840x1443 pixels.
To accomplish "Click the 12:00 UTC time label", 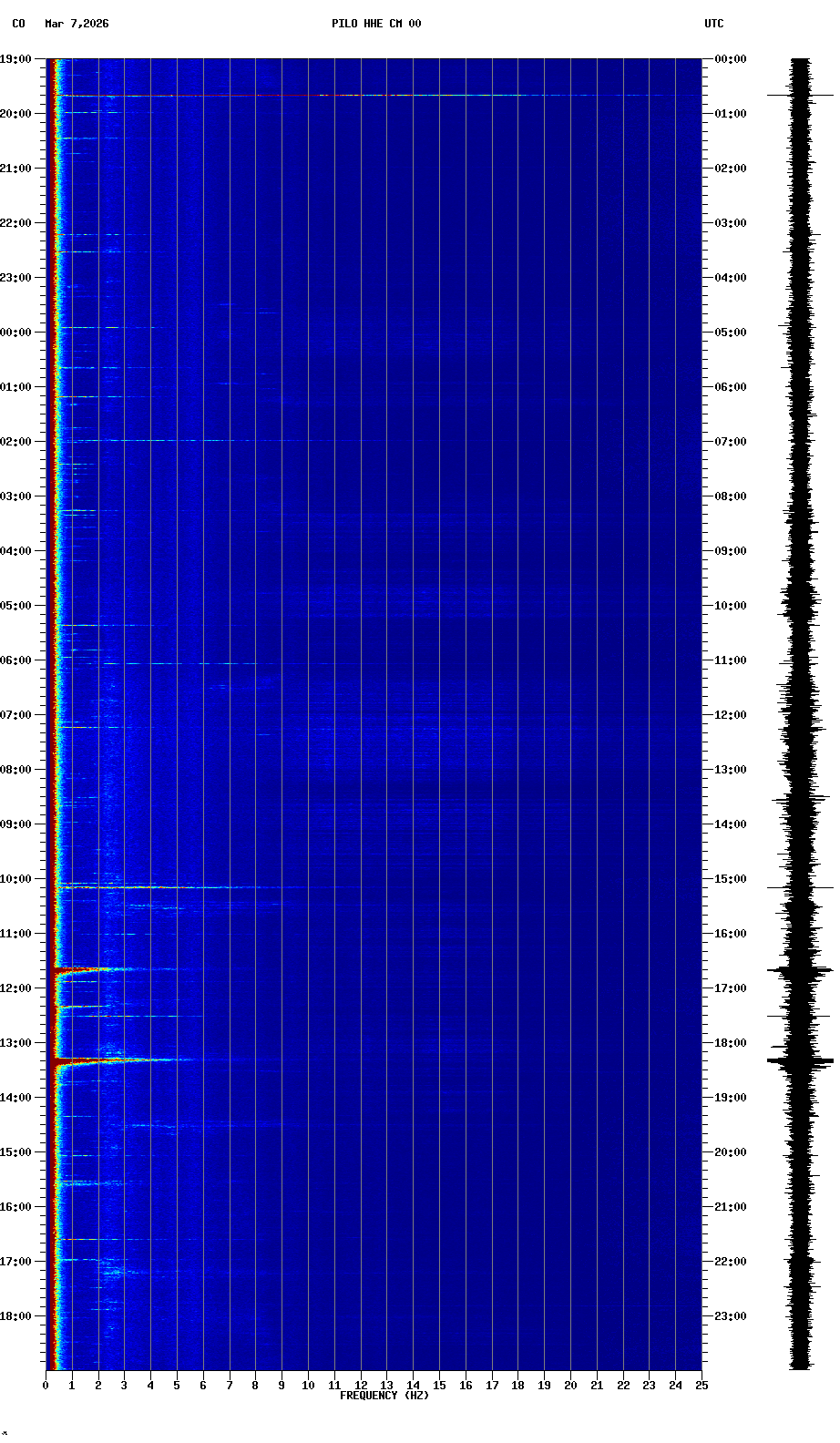I will pyautogui.click(x=731, y=715).
